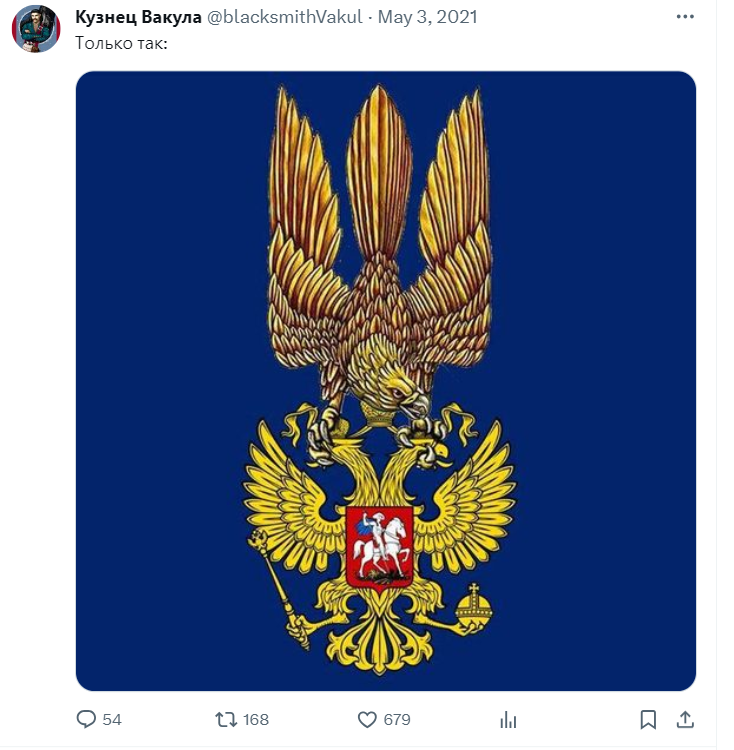Viewport: 734px width, 750px height.
Task: Click the reply speech bubble icon
Action: (86, 719)
